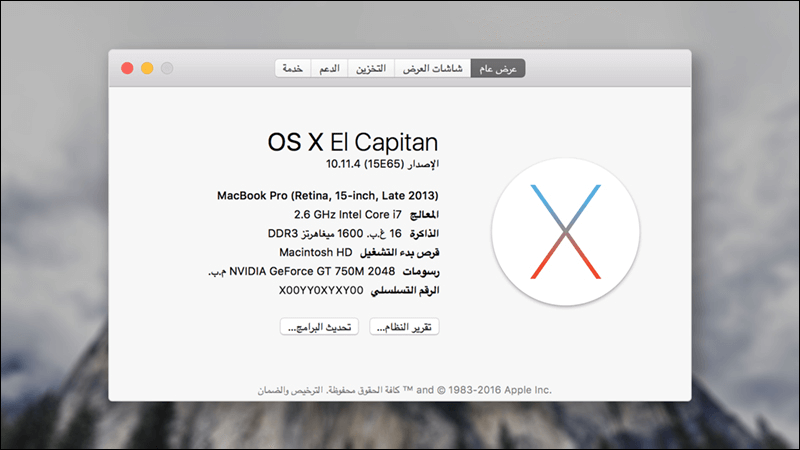
Task: Open the شاشات العرض tab
Action: point(432,68)
